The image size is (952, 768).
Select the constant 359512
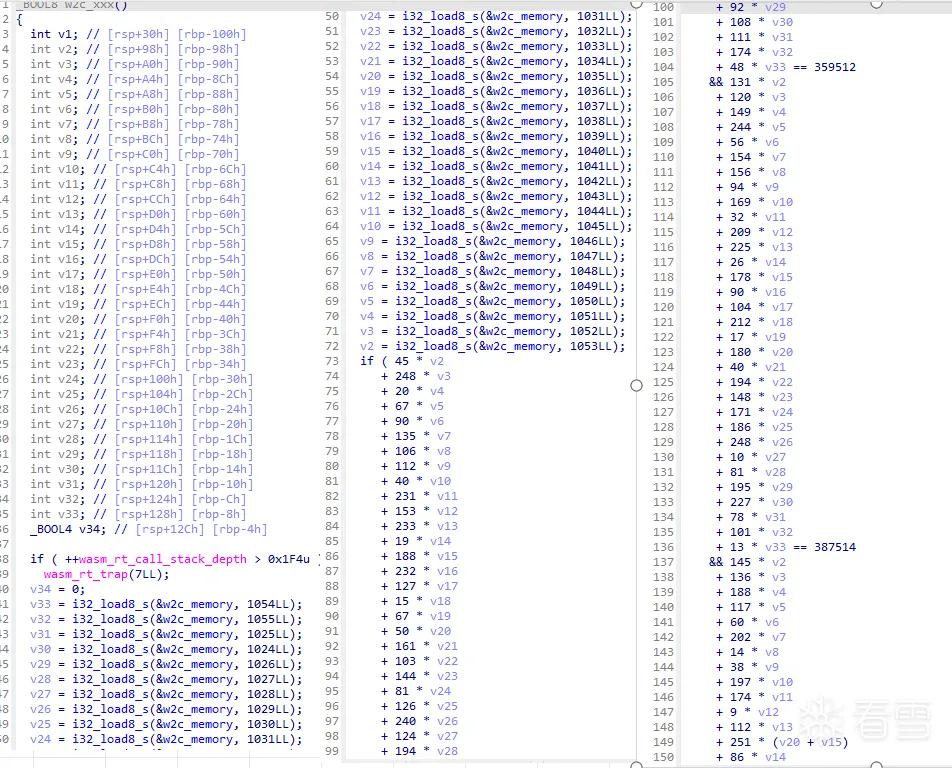coord(835,67)
